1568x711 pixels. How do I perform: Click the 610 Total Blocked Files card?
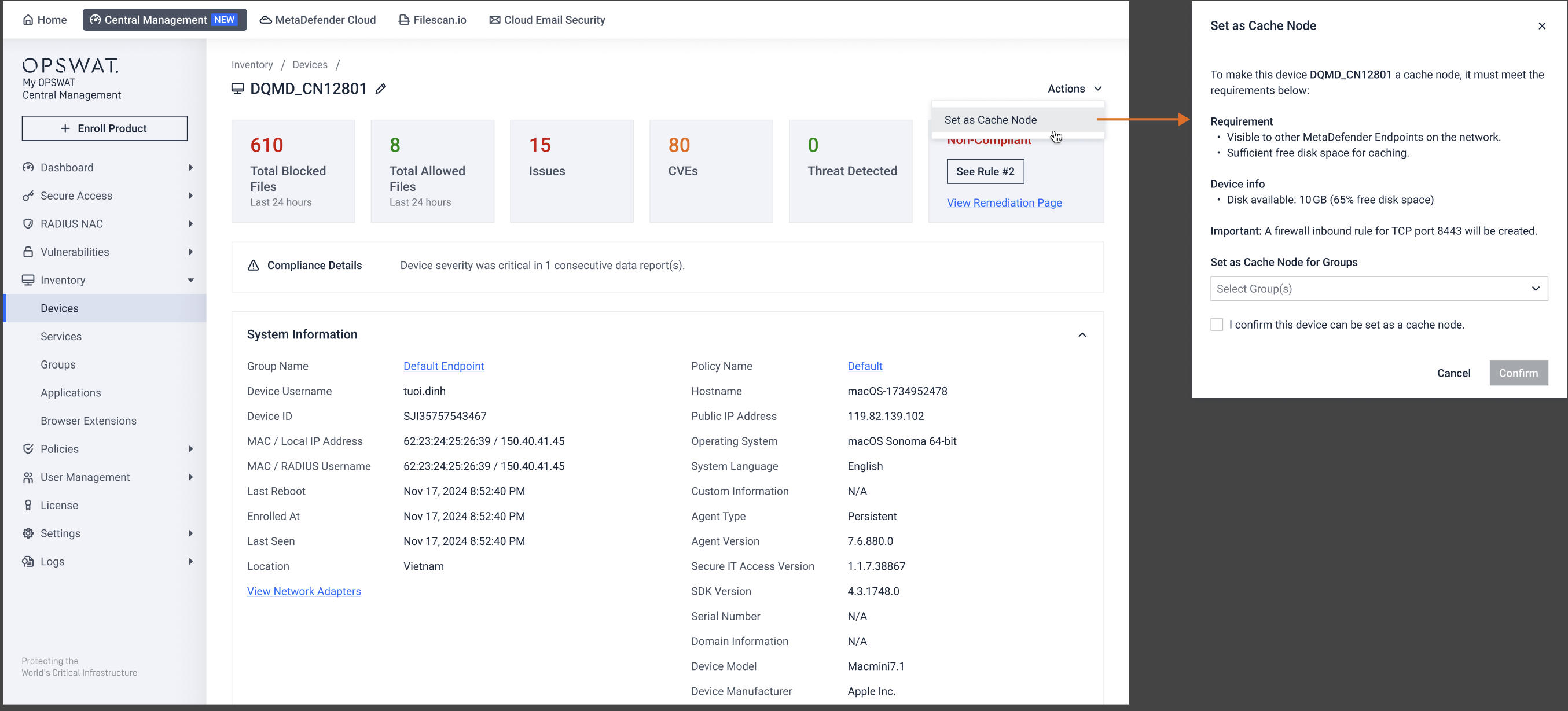pyautogui.click(x=293, y=171)
